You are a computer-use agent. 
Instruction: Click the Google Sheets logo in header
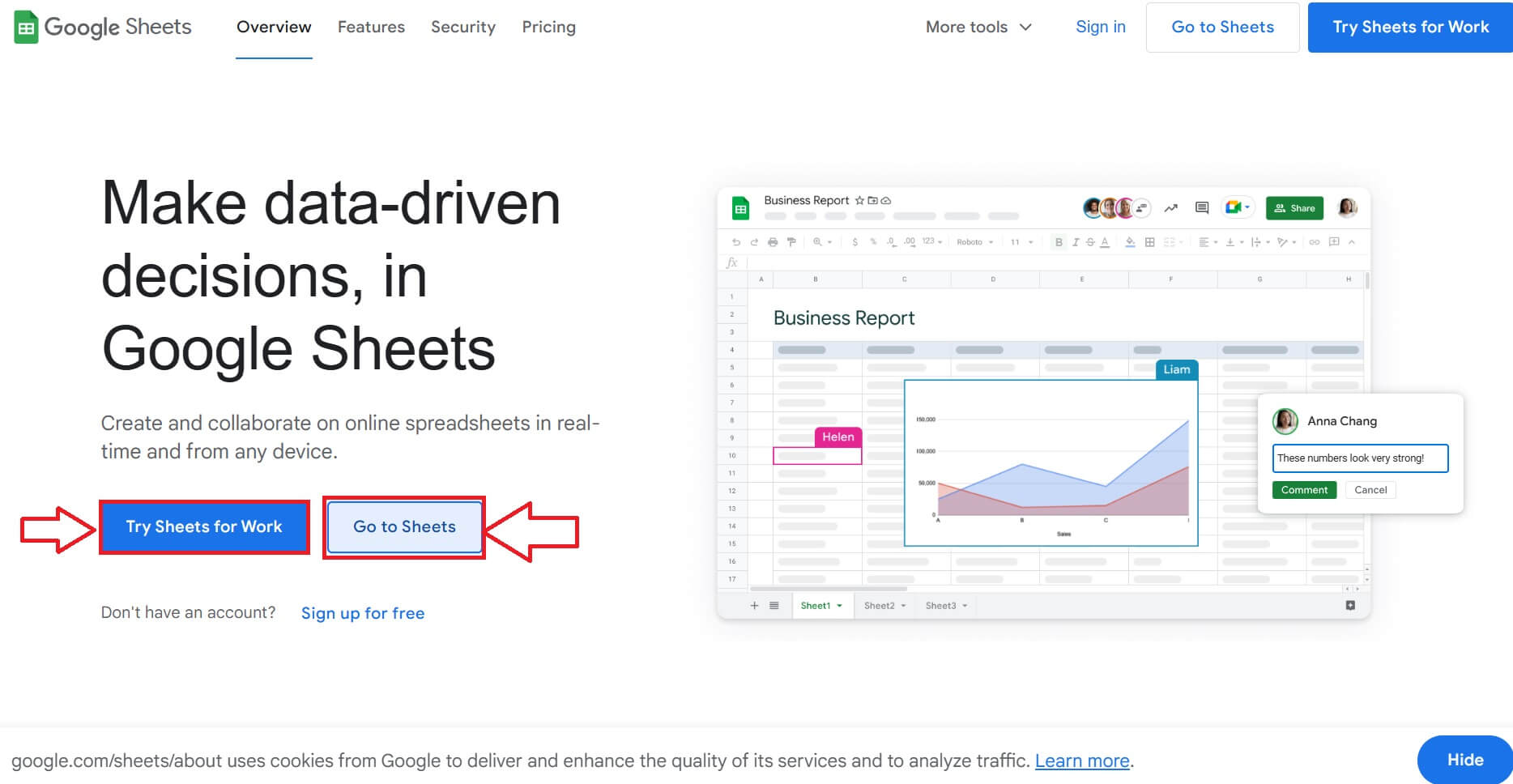(x=103, y=27)
